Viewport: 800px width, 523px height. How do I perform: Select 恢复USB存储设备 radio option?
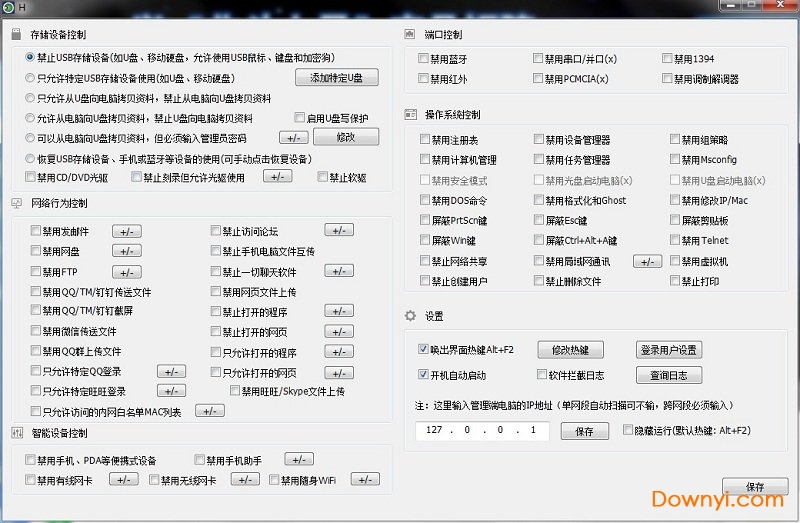pyautogui.click(x=30, y=159)
